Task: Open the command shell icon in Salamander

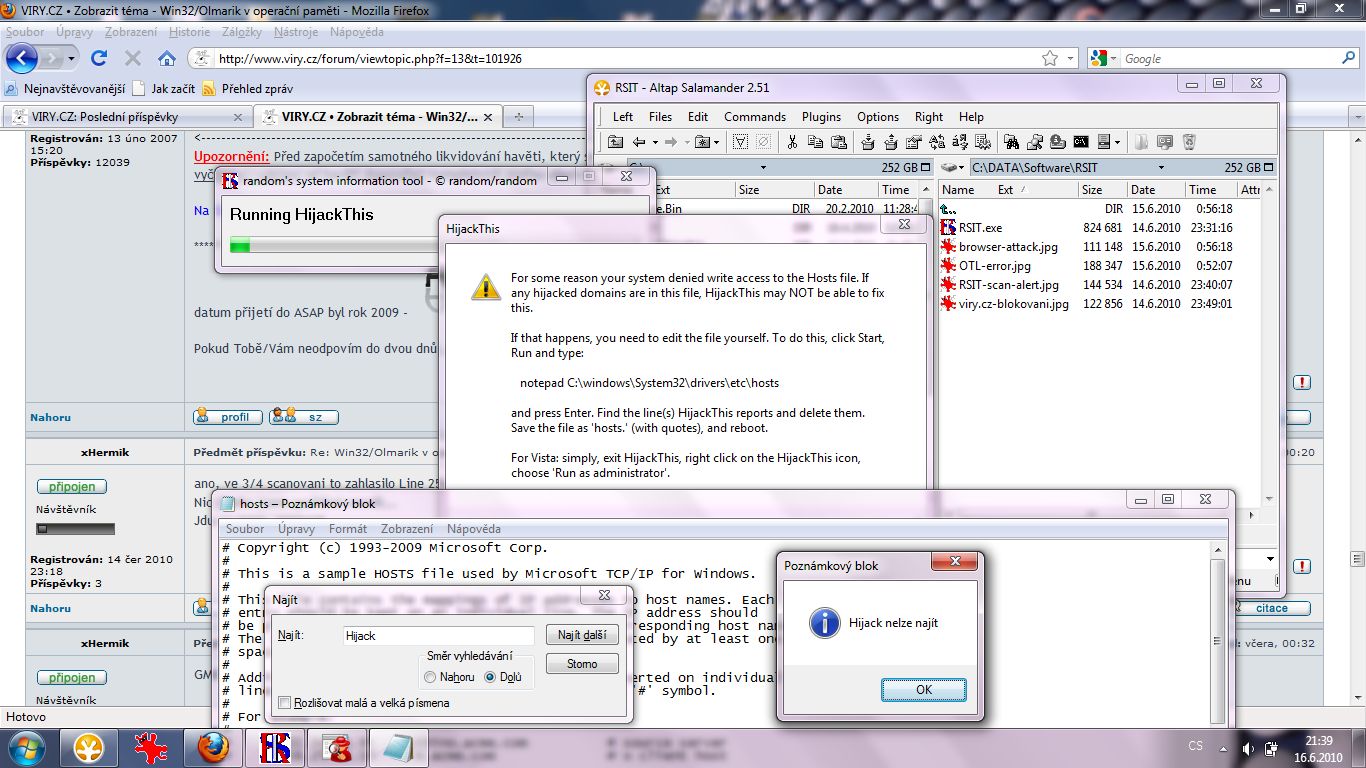Action: tap(1081, 142)
